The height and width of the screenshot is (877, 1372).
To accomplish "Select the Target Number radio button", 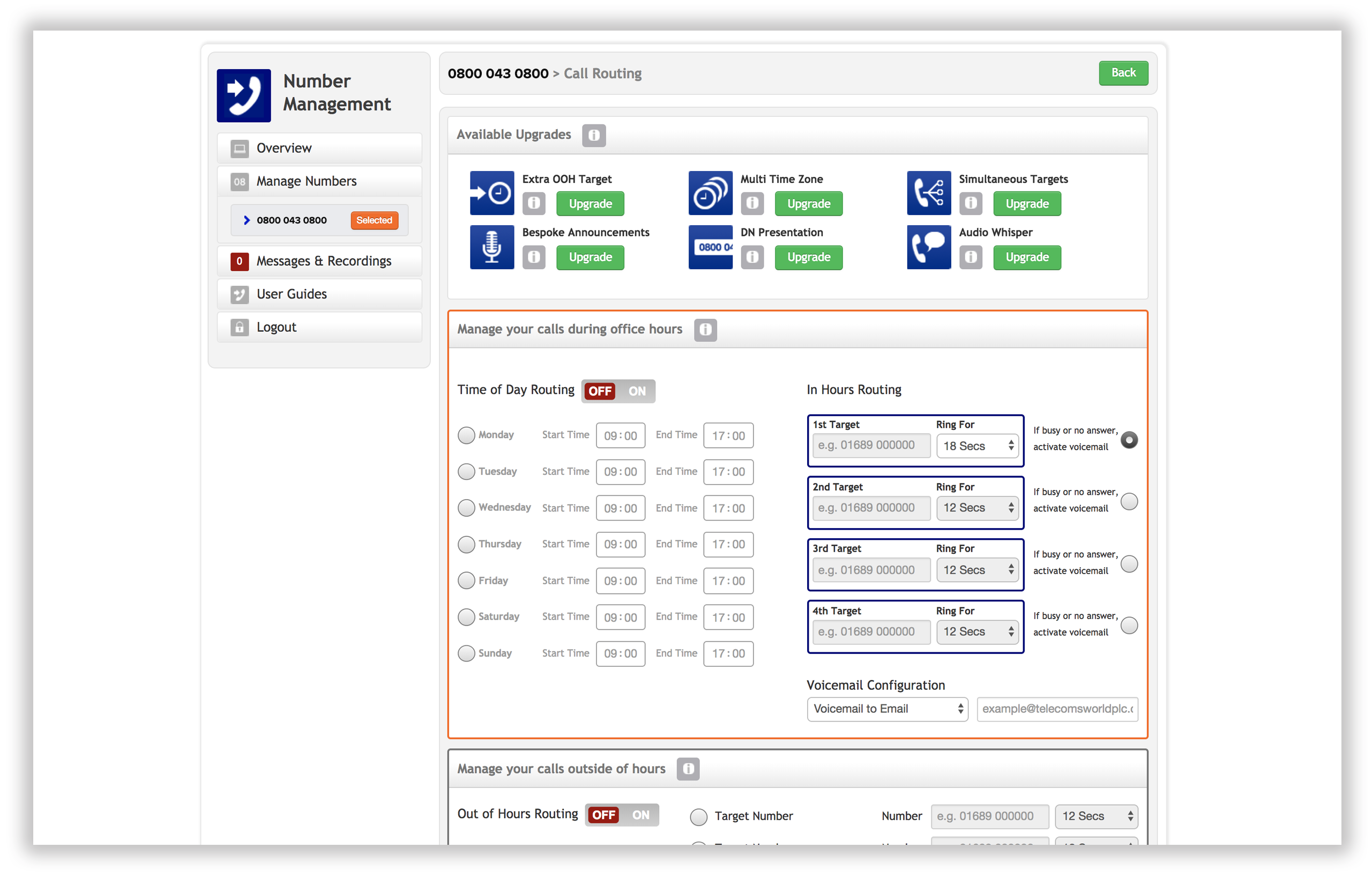I will coord(698,816).
